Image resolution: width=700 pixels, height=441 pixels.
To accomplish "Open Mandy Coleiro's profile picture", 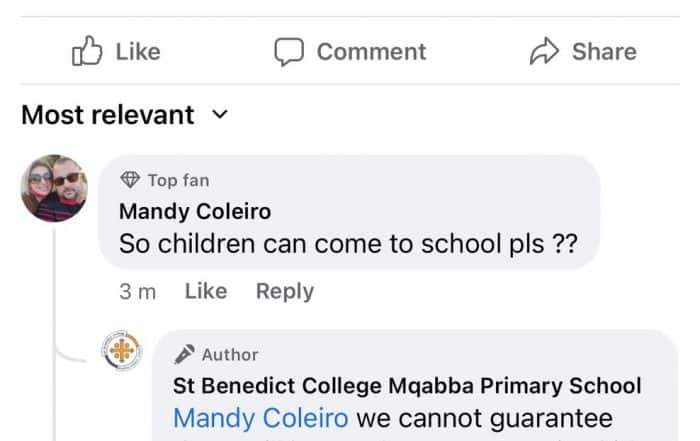I will tap(54, 188).
